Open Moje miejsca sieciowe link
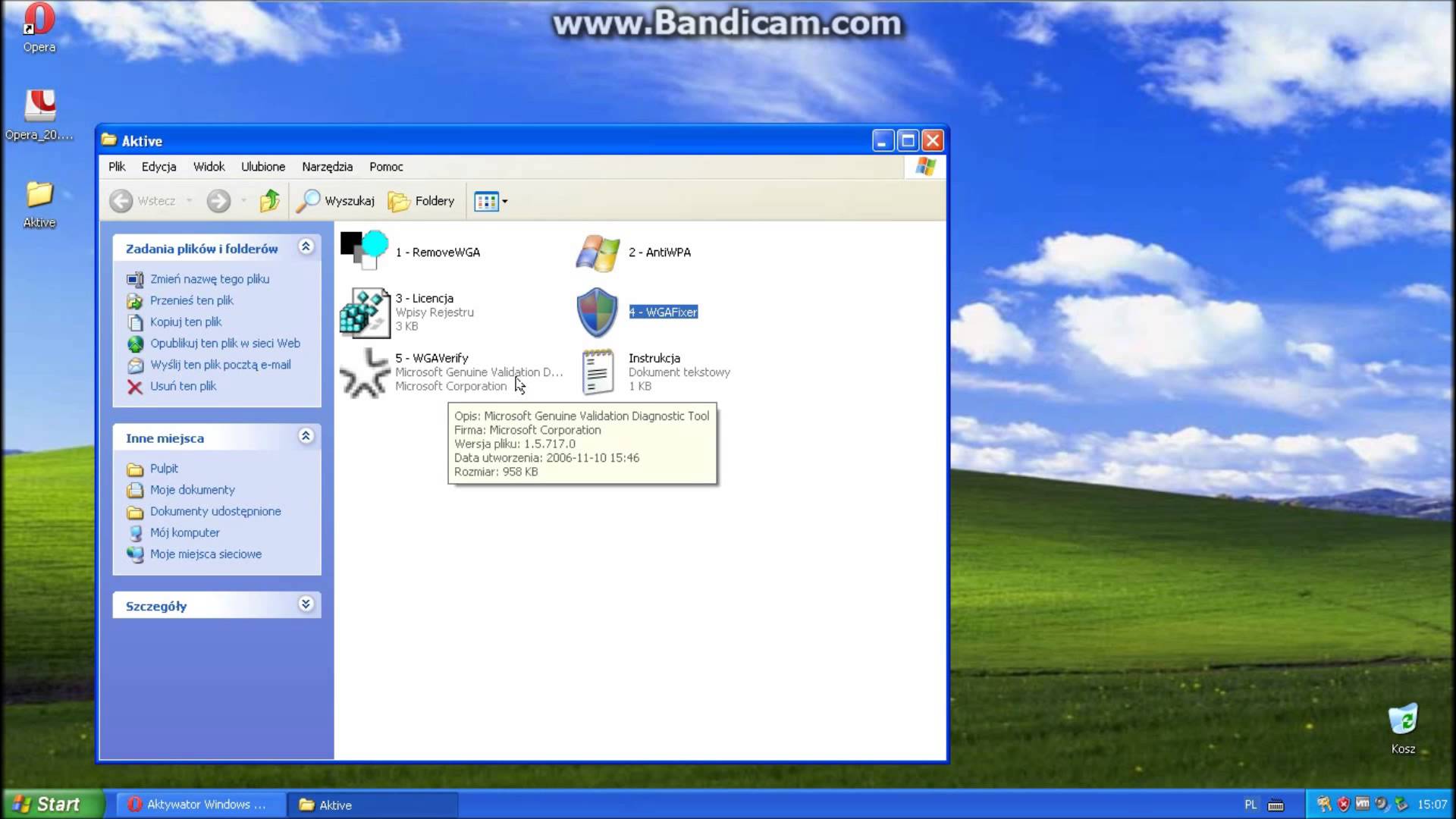The width and height of the screenshot is (1456, 819). [x=206, y=554]
